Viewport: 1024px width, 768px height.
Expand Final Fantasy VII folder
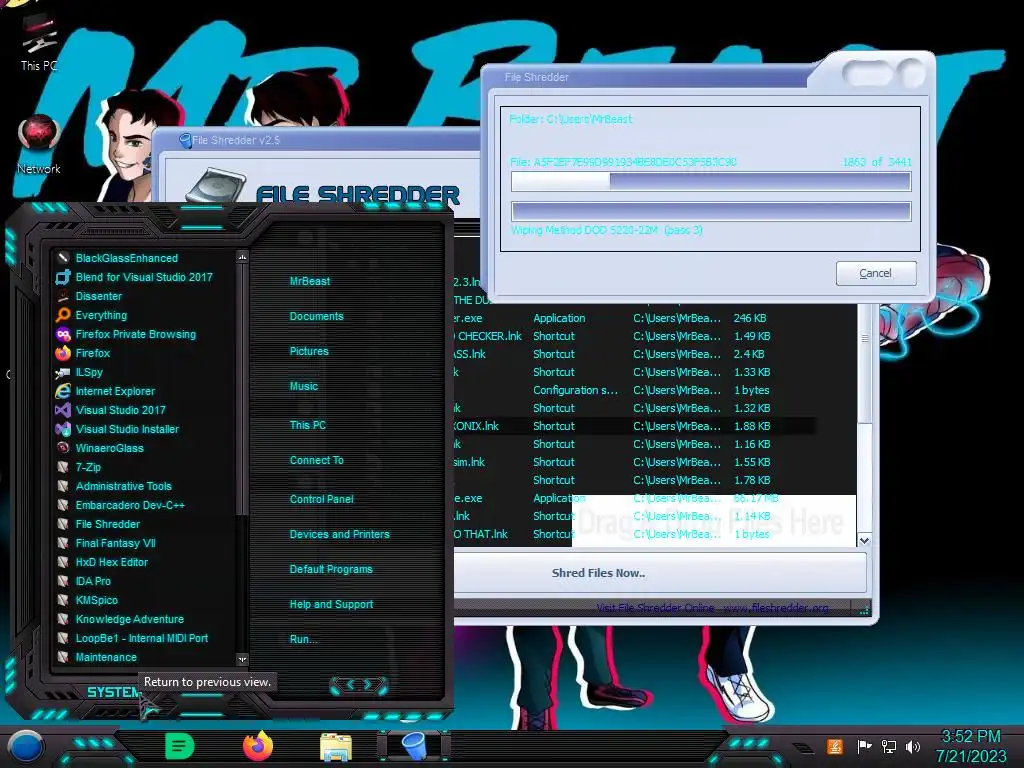point(115,543)
